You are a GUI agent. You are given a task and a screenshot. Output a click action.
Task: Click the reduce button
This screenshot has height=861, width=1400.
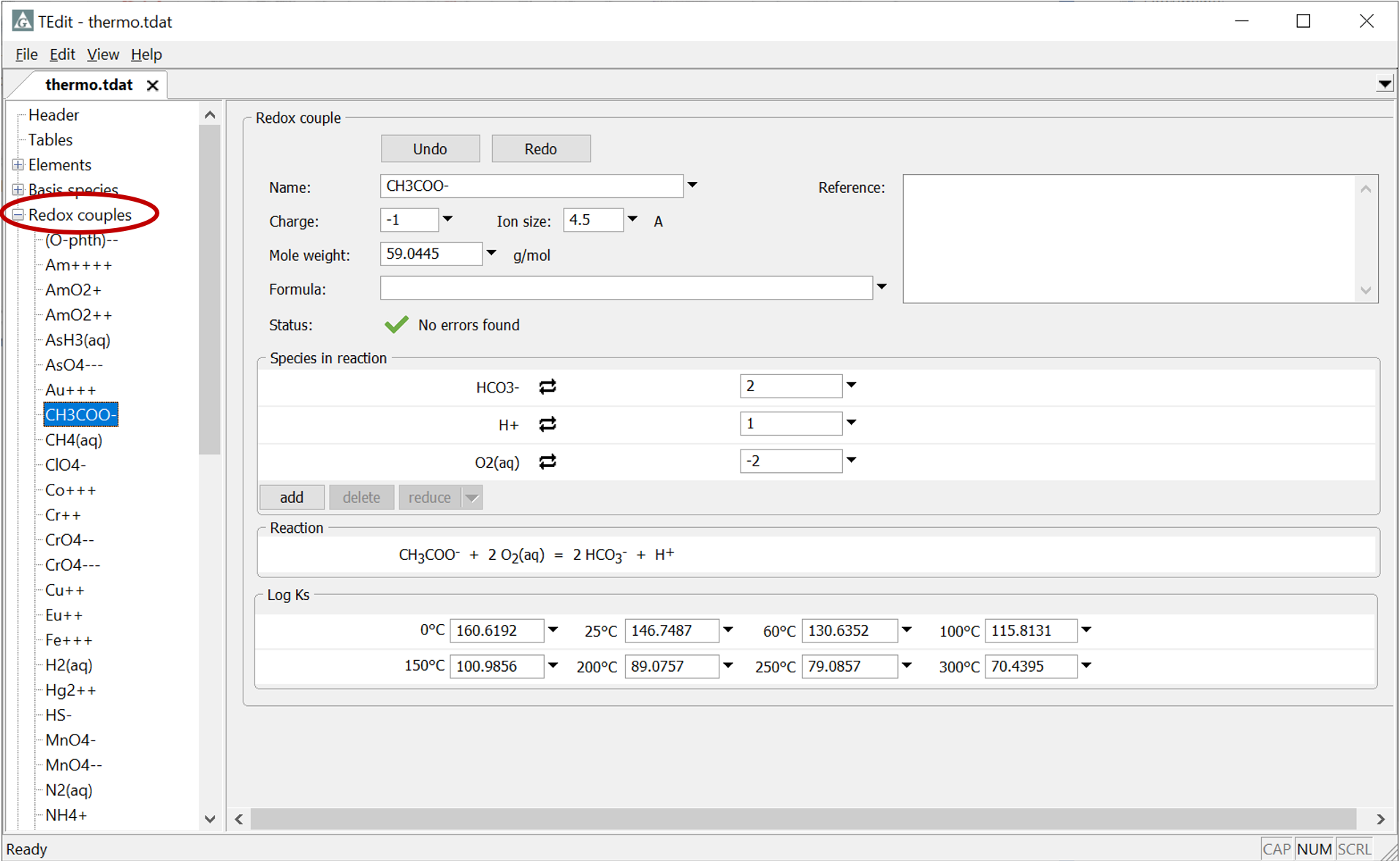(x=430, y=498)
